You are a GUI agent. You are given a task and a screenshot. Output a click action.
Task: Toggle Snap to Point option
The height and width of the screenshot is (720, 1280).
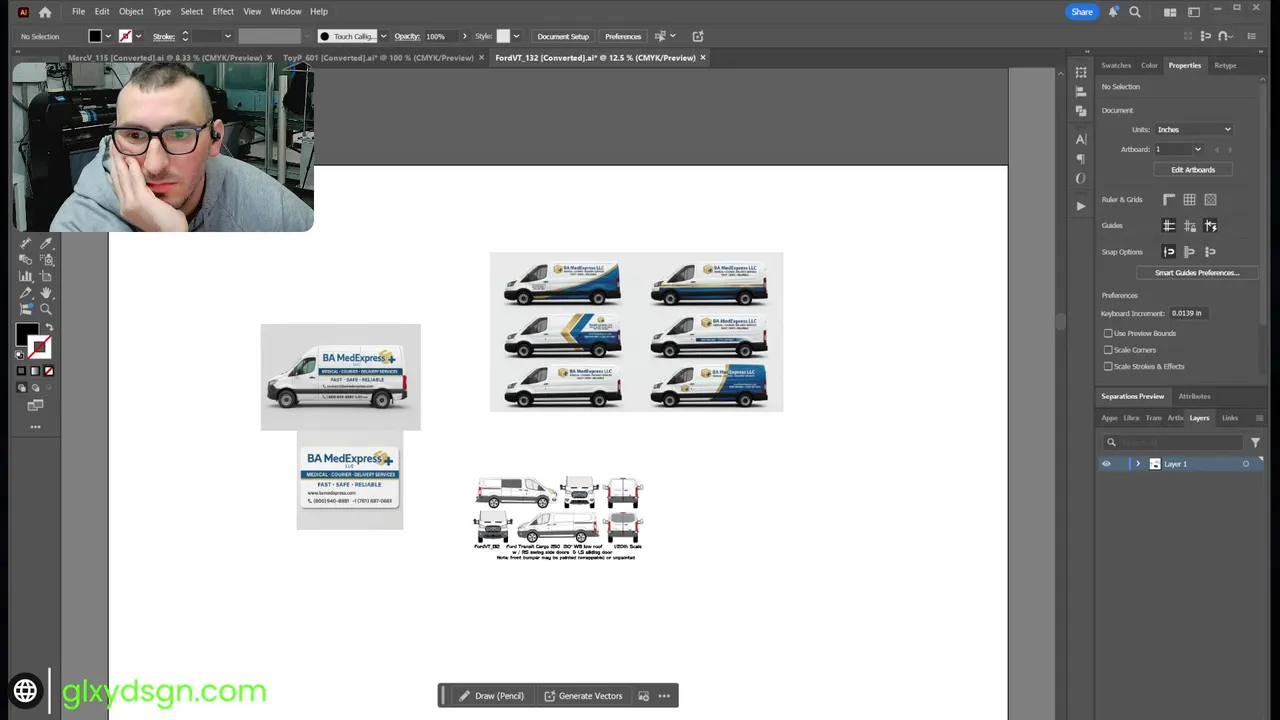pyautogui.click(x=1169, y=252)
